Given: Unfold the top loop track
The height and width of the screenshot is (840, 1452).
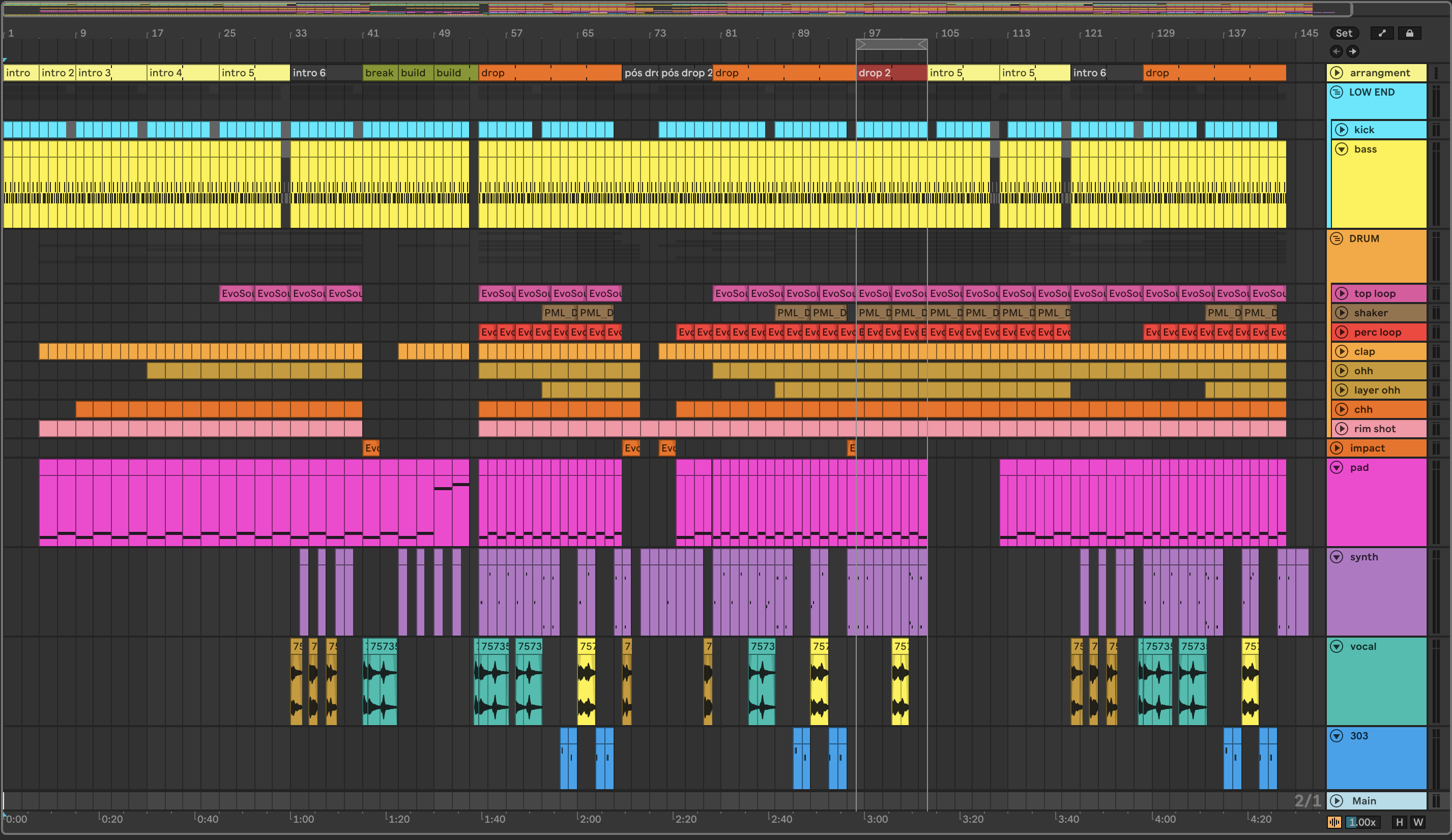Looking at the screenshot, I should (1342, 293).
